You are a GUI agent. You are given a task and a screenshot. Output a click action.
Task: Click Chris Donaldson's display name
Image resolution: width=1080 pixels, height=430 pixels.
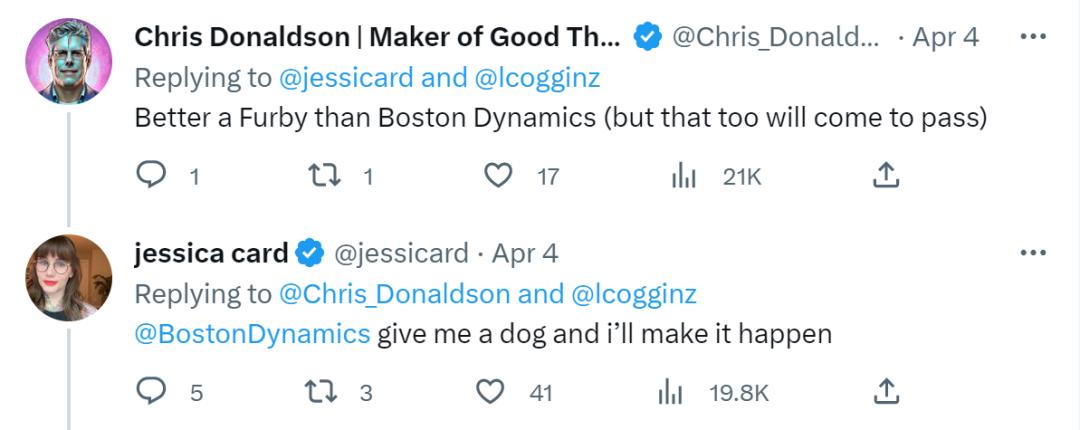(x=377, y=37)
